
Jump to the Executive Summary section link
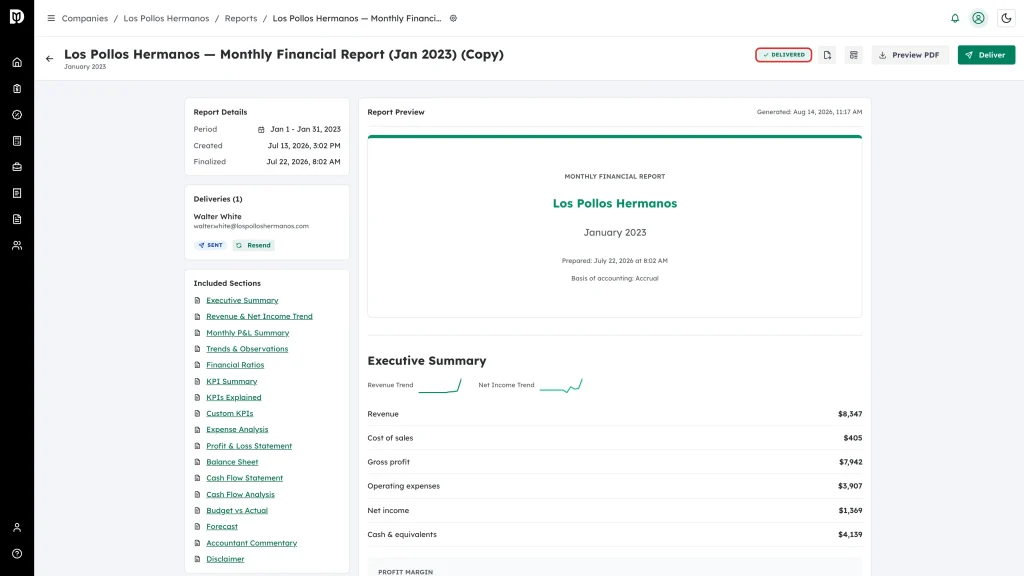[242, 300]
